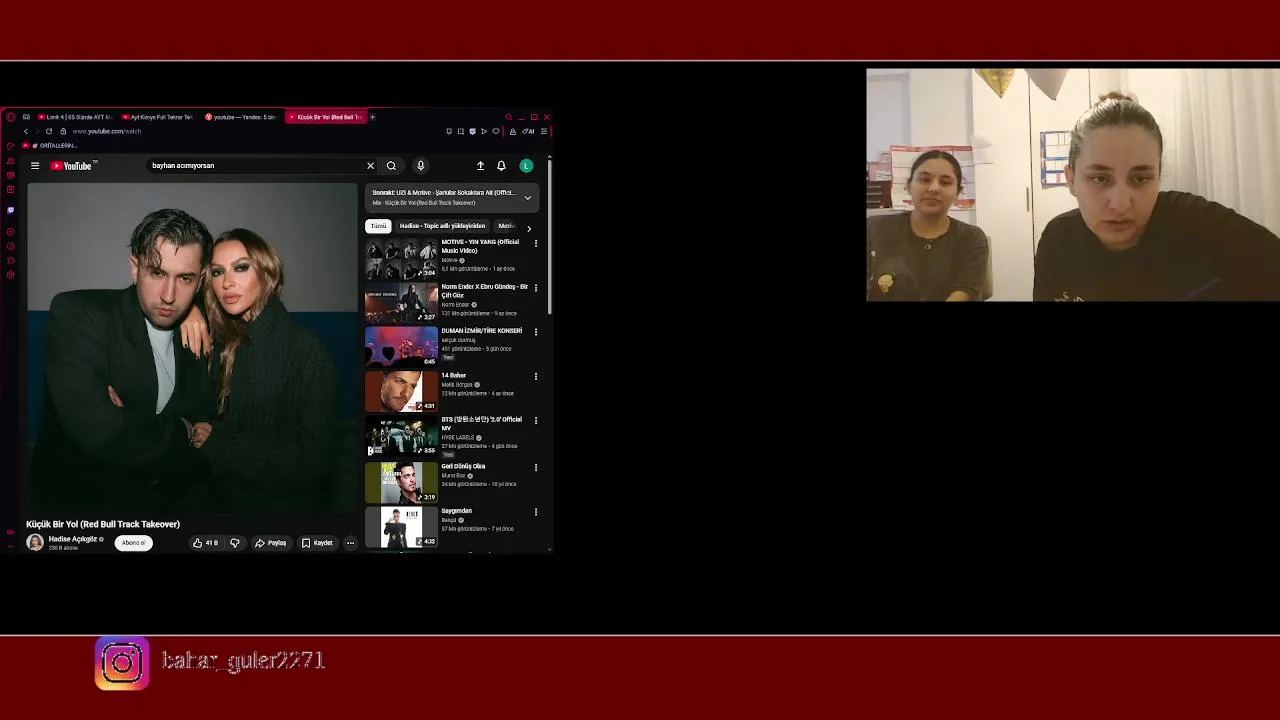This screenshot has width=1280, height=720.
Task: Open the three-dot more actions under video
Action: [350, 543]
